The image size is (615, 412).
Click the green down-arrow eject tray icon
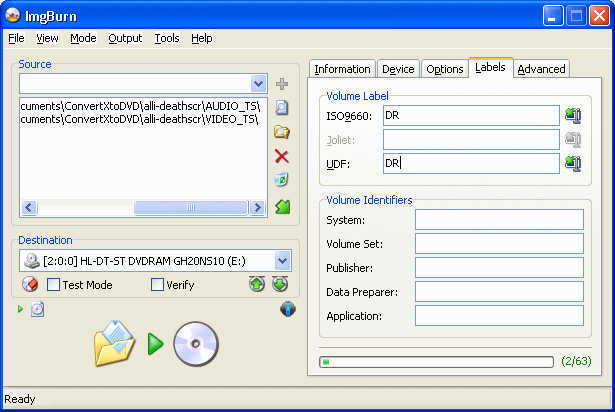280,284
